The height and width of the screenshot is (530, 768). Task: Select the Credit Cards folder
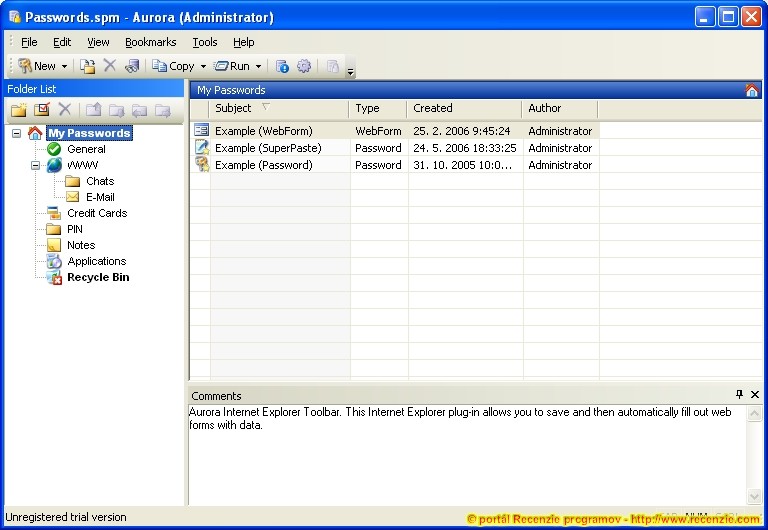click(x=96, y=213)
